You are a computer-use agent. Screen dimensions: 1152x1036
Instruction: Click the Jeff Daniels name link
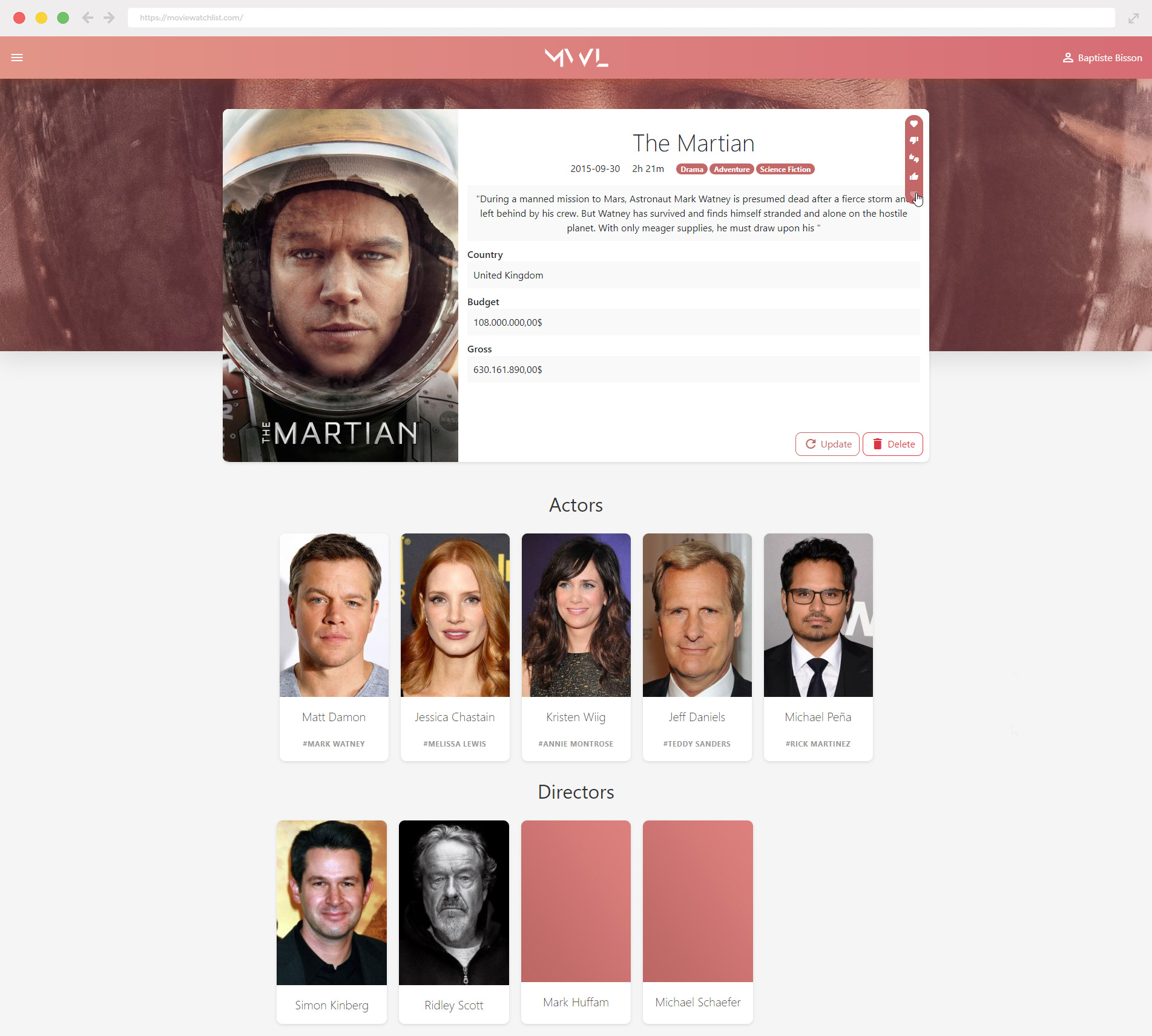click(x=697, y=717)
